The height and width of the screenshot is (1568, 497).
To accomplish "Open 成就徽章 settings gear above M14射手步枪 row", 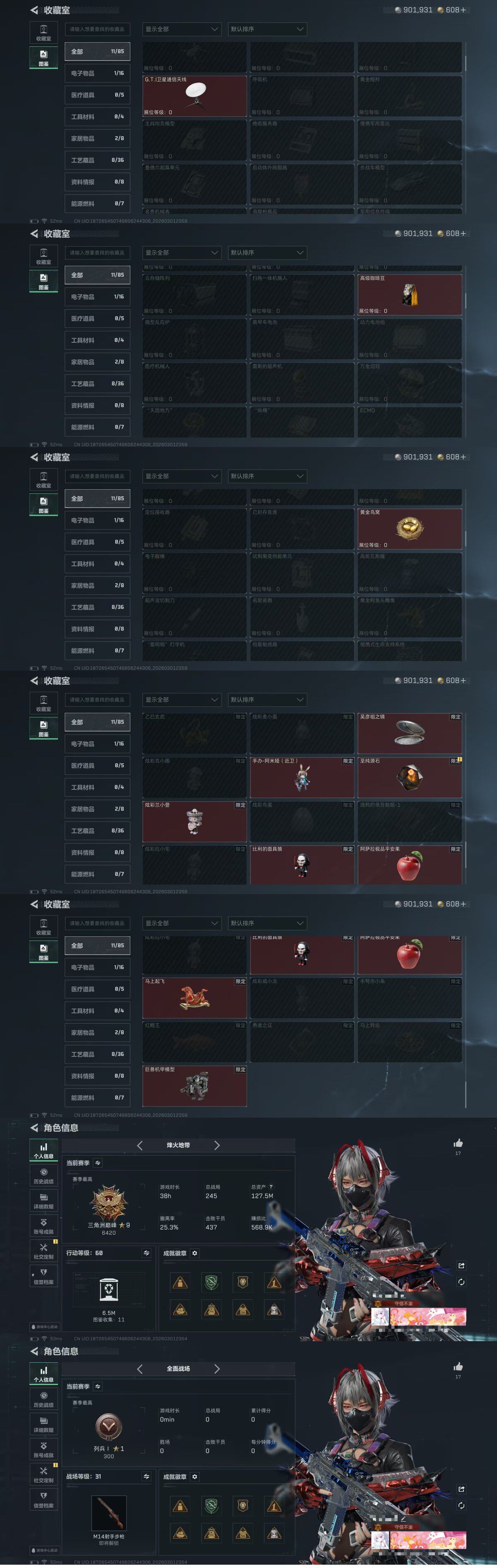I will coord(195,1477).
